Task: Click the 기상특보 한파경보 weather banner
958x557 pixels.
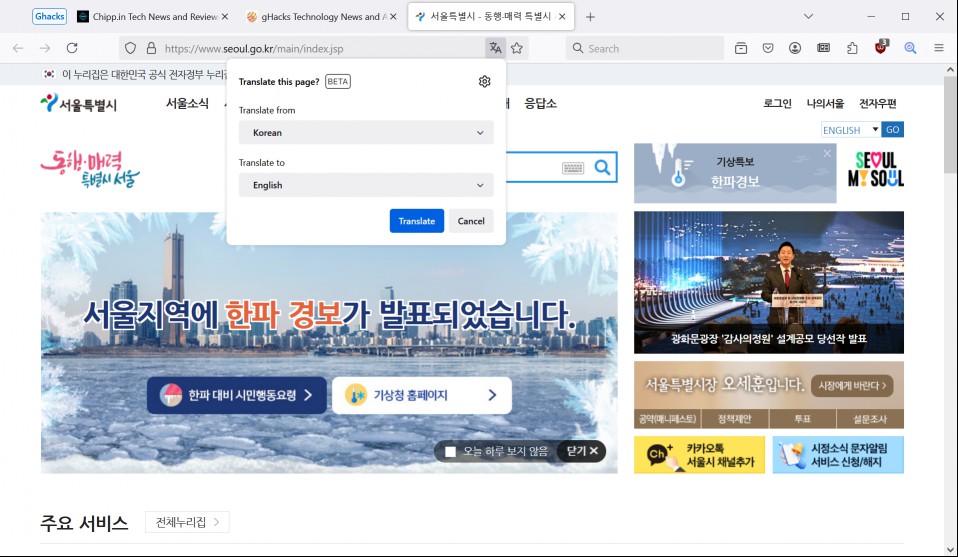Action: [x=735, y=173]
